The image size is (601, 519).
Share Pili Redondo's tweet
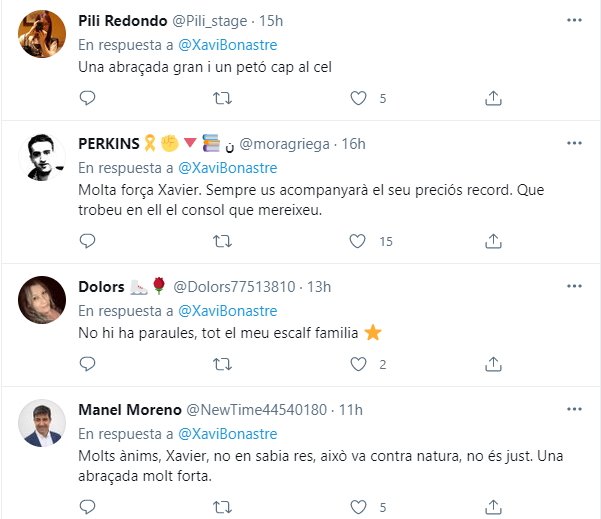tap(492, 98)
